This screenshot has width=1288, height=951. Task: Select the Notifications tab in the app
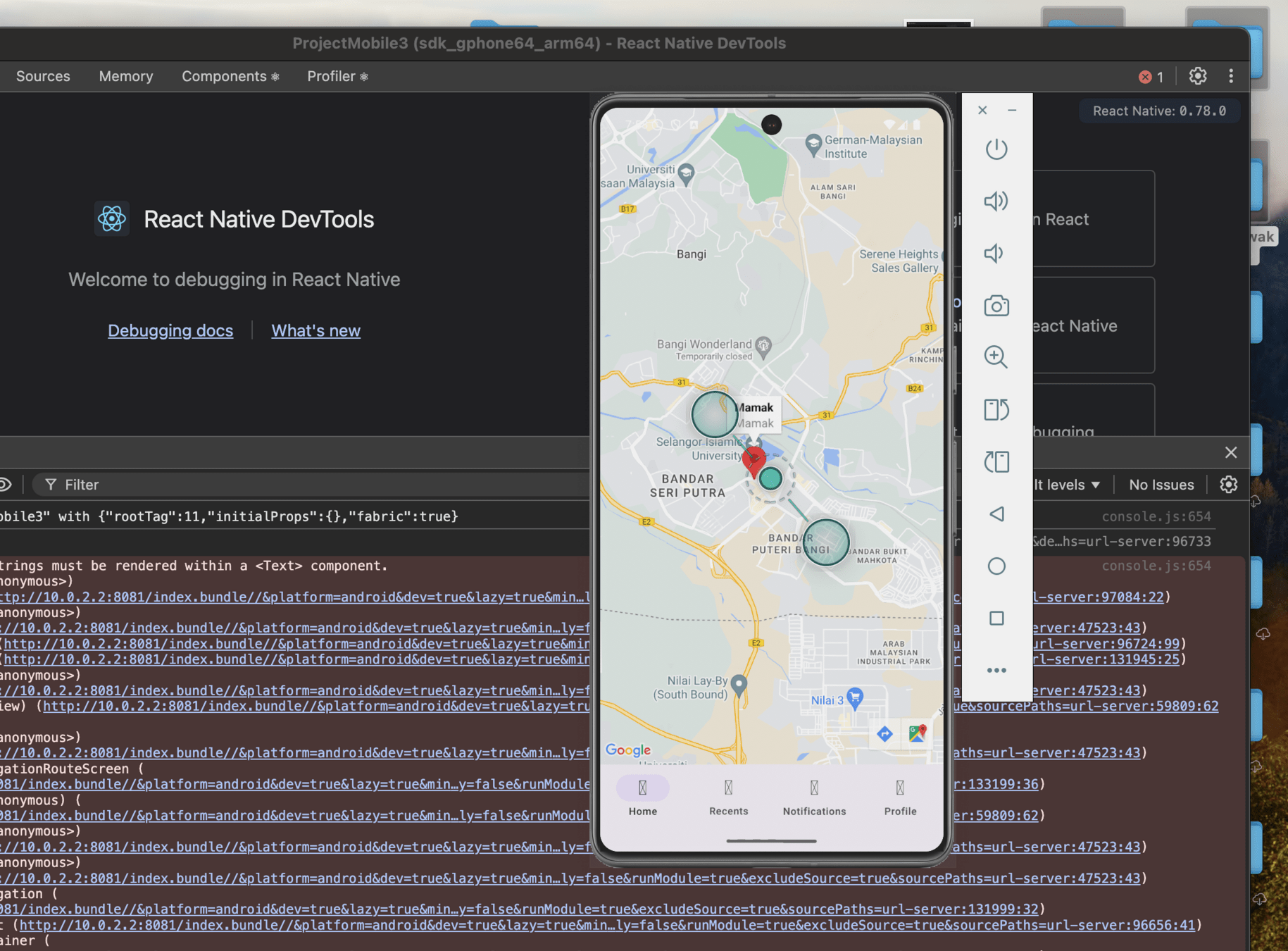[815, 797]
